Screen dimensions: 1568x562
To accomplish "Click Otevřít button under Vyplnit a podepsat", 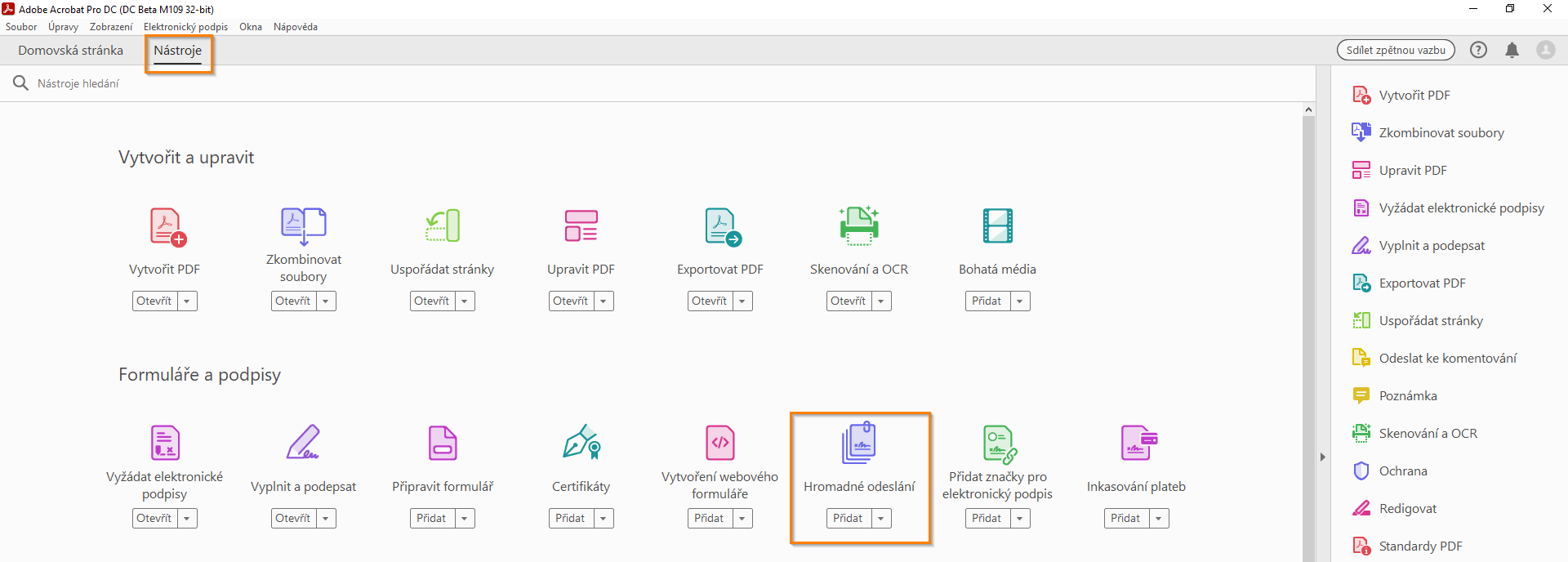I will pos(294,519).
